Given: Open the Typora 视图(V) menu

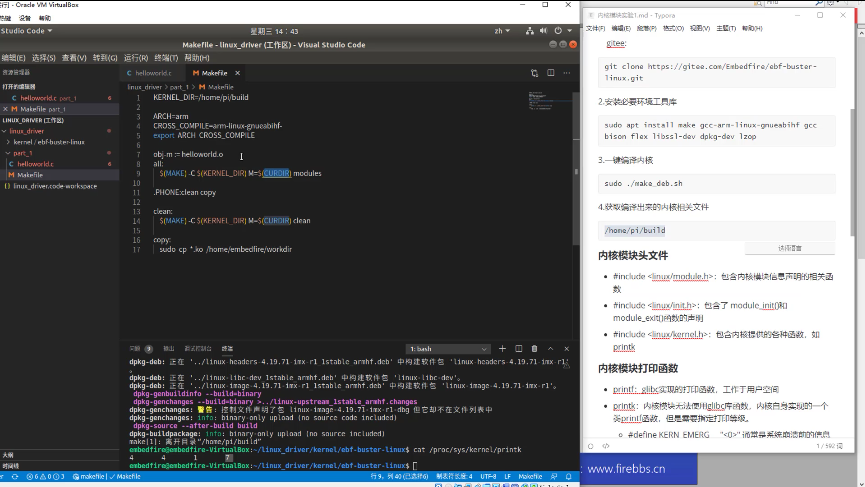Looking at the screenshot, I should pos(700,28).
